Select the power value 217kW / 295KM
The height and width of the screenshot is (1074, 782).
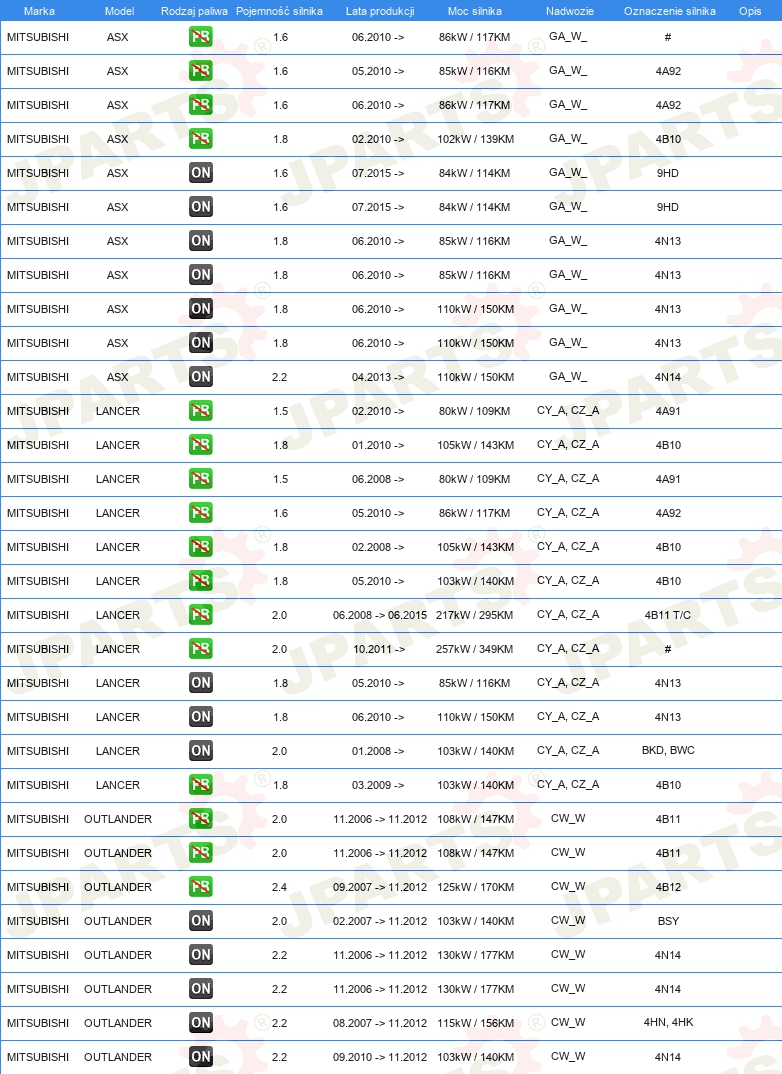click(475, 615)
